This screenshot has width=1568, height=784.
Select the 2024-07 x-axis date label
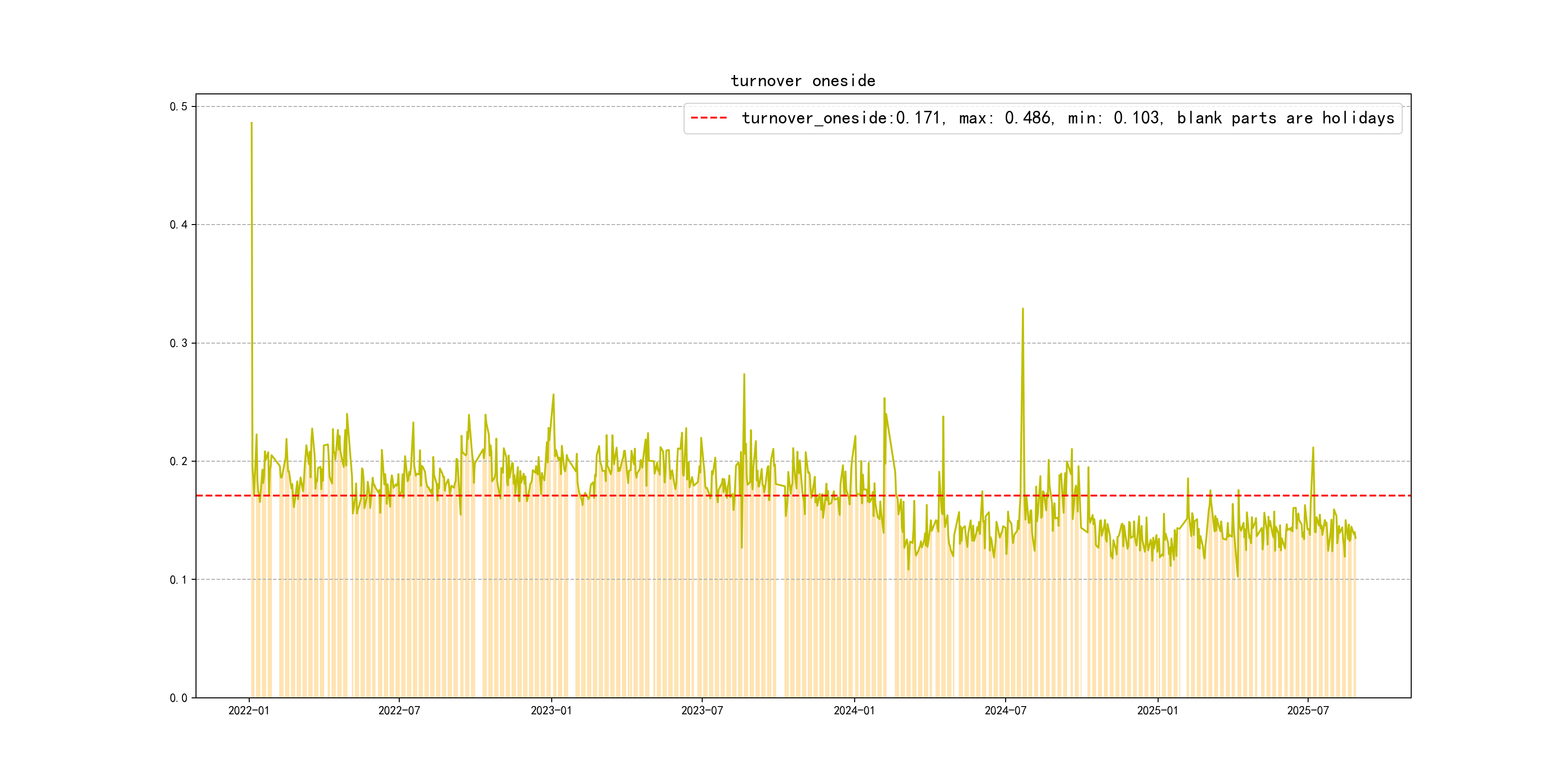[x=1005, y=710]
